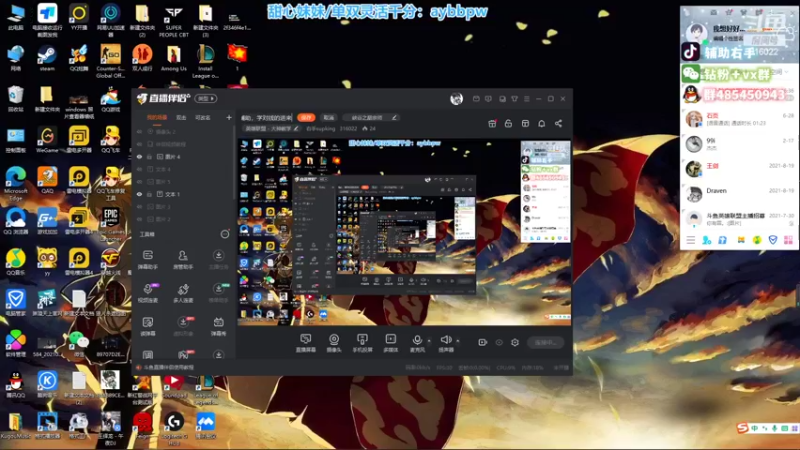800x450 pixels.
Task: Click the Microsoft Edge desktop icon
Action: 15,183
